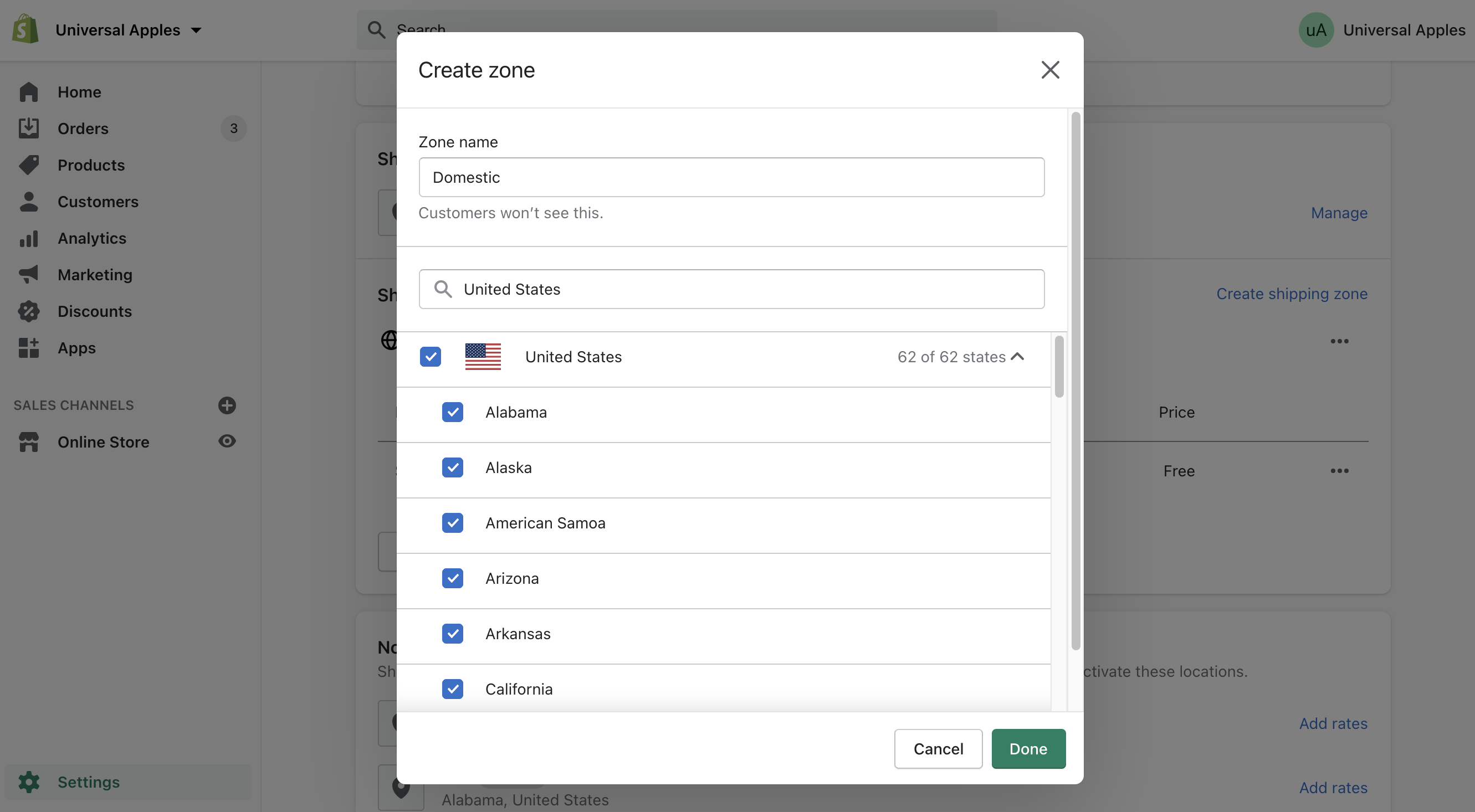Collapse the 62 of 62 states list
1475x812 pixels.
(x=961, y=357)
